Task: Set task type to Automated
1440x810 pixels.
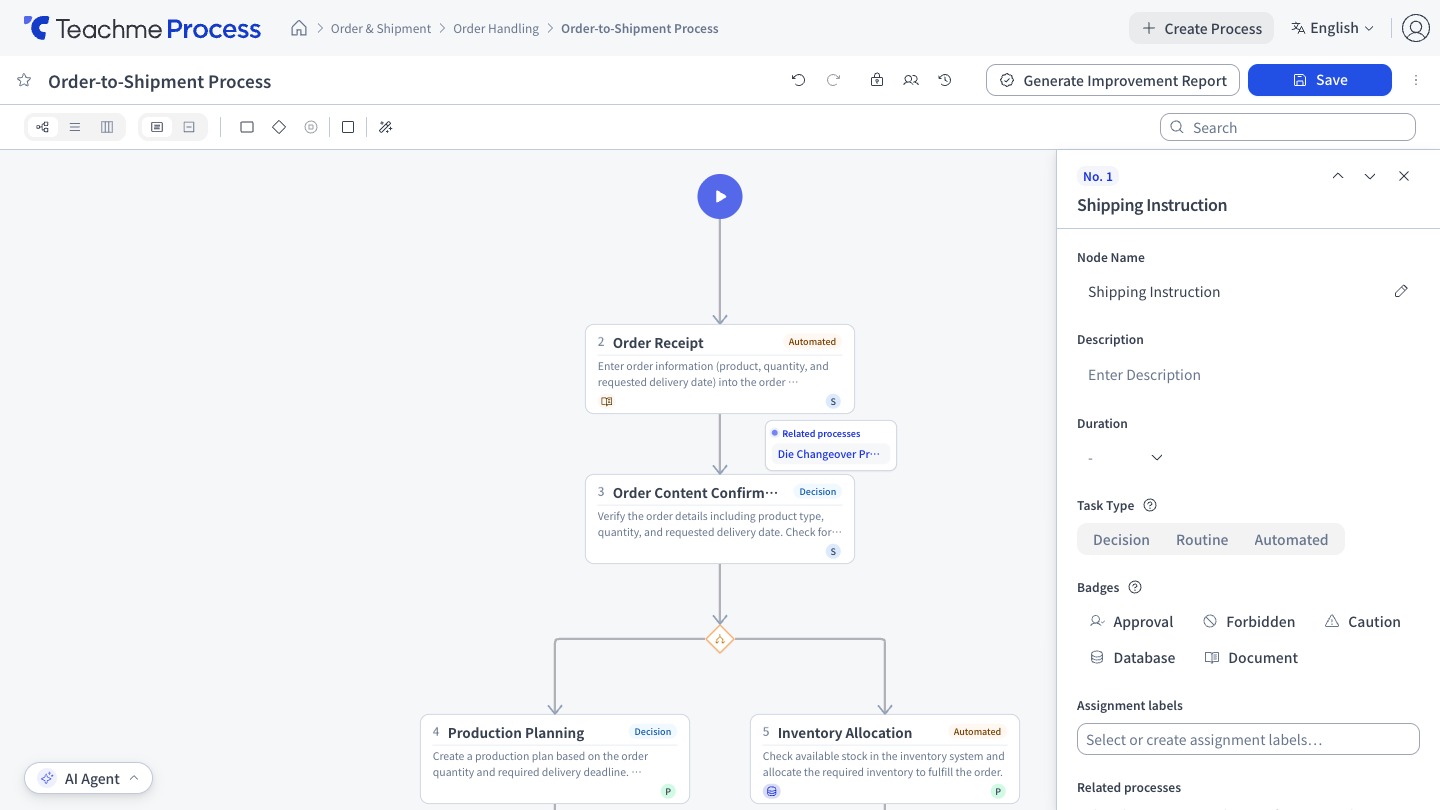Action: 1291,540
